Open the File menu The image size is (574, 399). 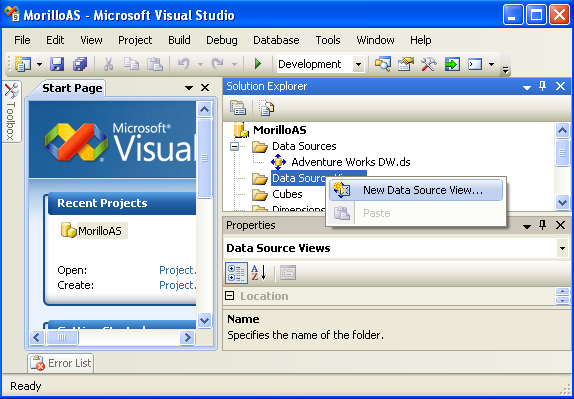point(22,40)
